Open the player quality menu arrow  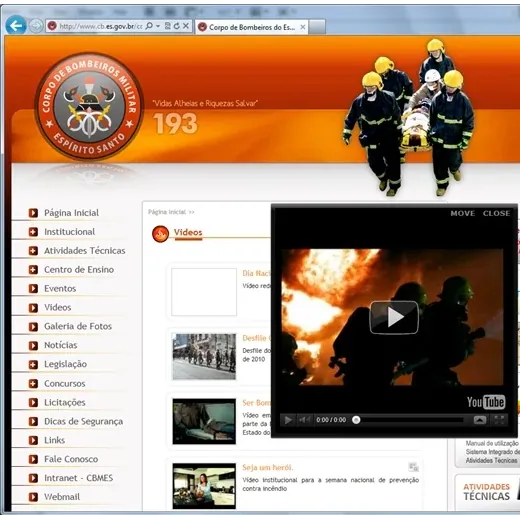[x=480, y=420]
